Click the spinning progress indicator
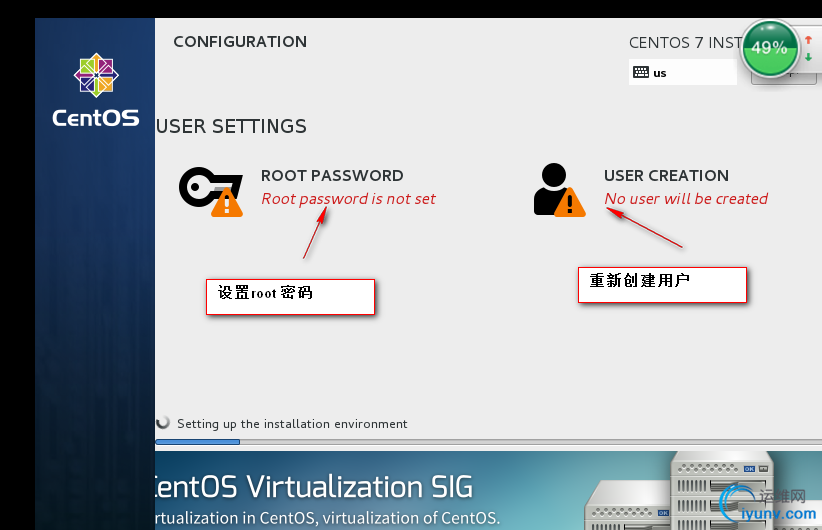The width and height of the screenshot is (822, 530). pyautogui.click(x=163, y=423)
